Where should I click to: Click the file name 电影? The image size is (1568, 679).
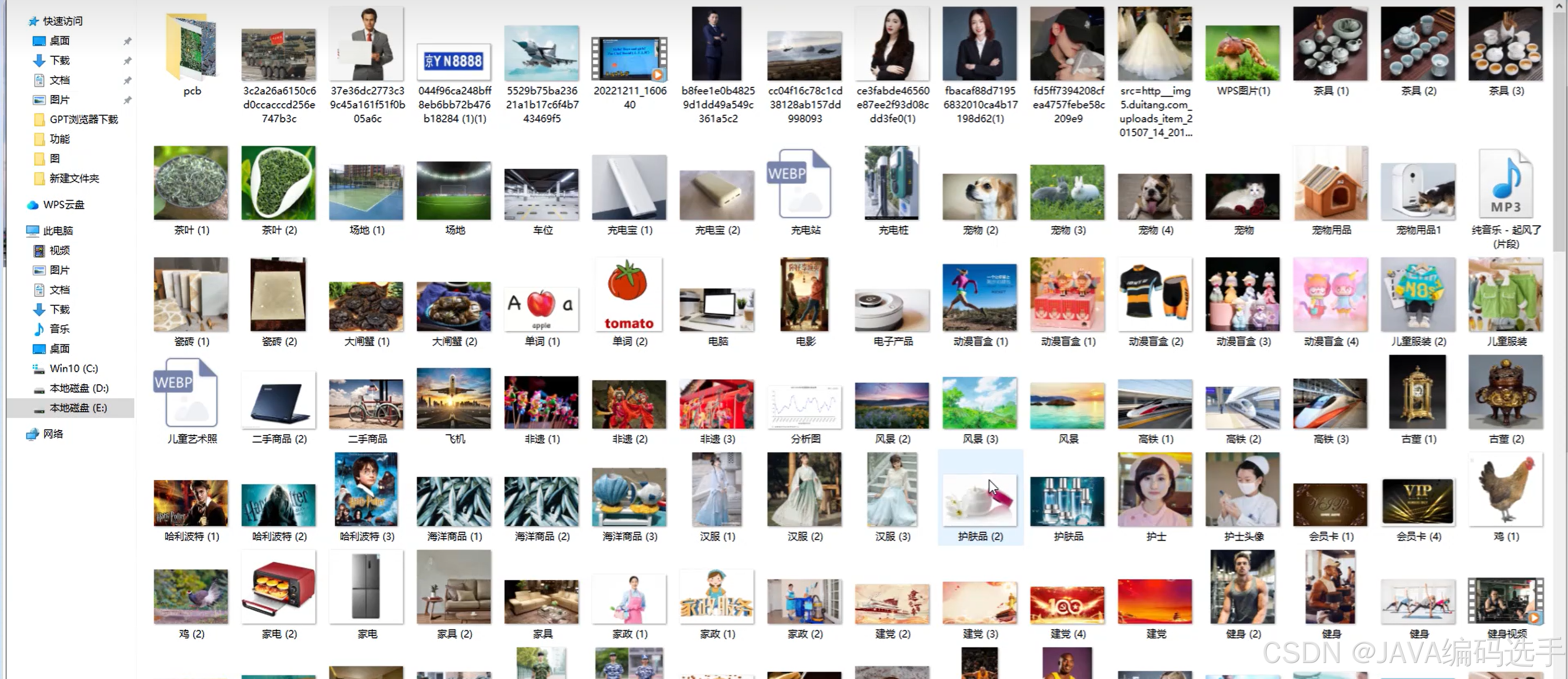click(x=805, y=342)
